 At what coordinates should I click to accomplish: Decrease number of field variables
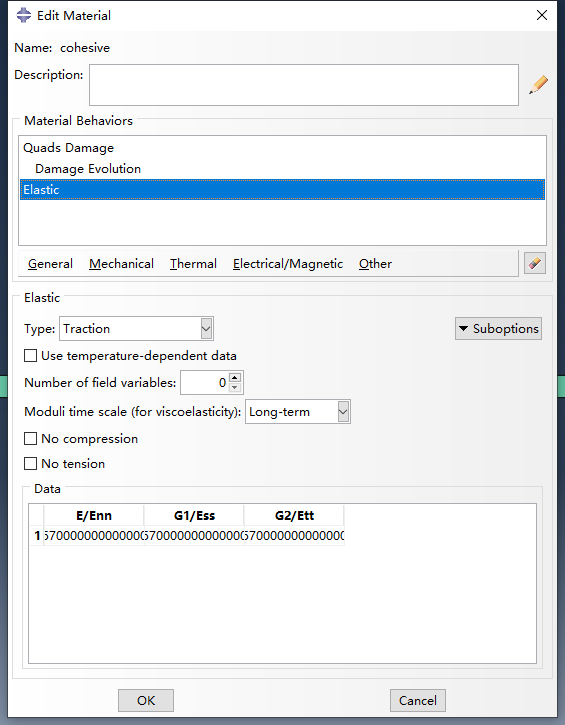pyautogui.click(x=235, y=388)
